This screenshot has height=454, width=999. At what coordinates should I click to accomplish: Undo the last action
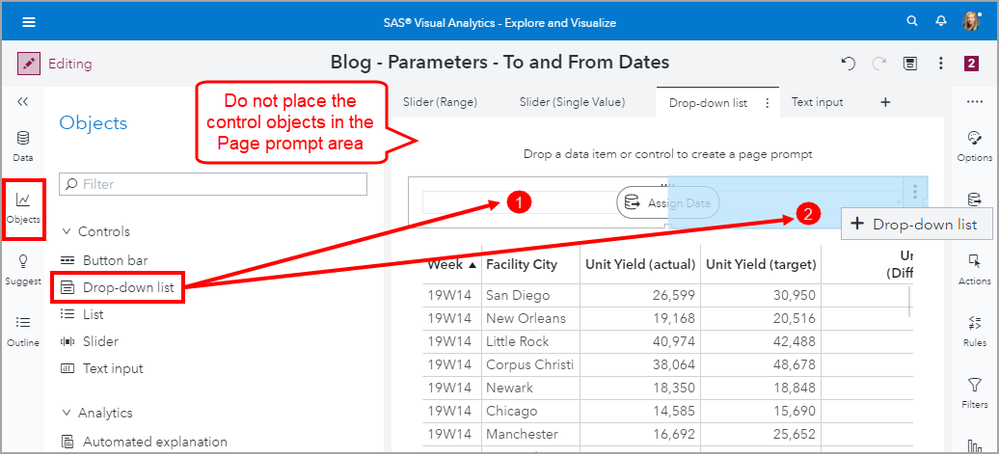[848, 63]
